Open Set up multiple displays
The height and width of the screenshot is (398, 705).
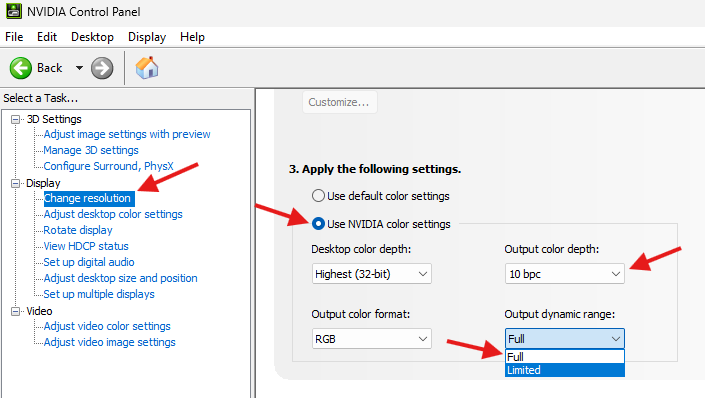[x=99, y=294]
